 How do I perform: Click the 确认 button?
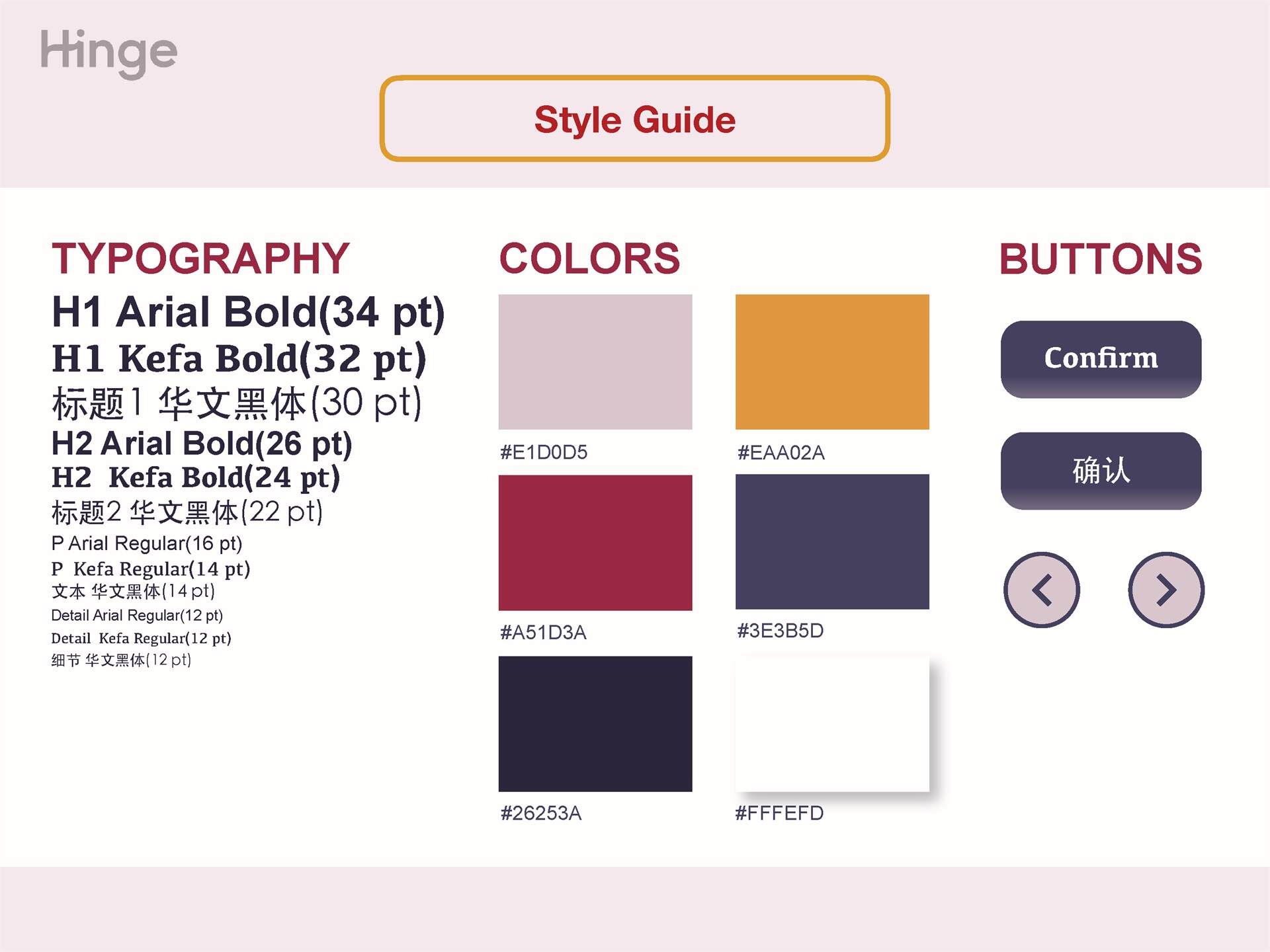[1101, 471]
